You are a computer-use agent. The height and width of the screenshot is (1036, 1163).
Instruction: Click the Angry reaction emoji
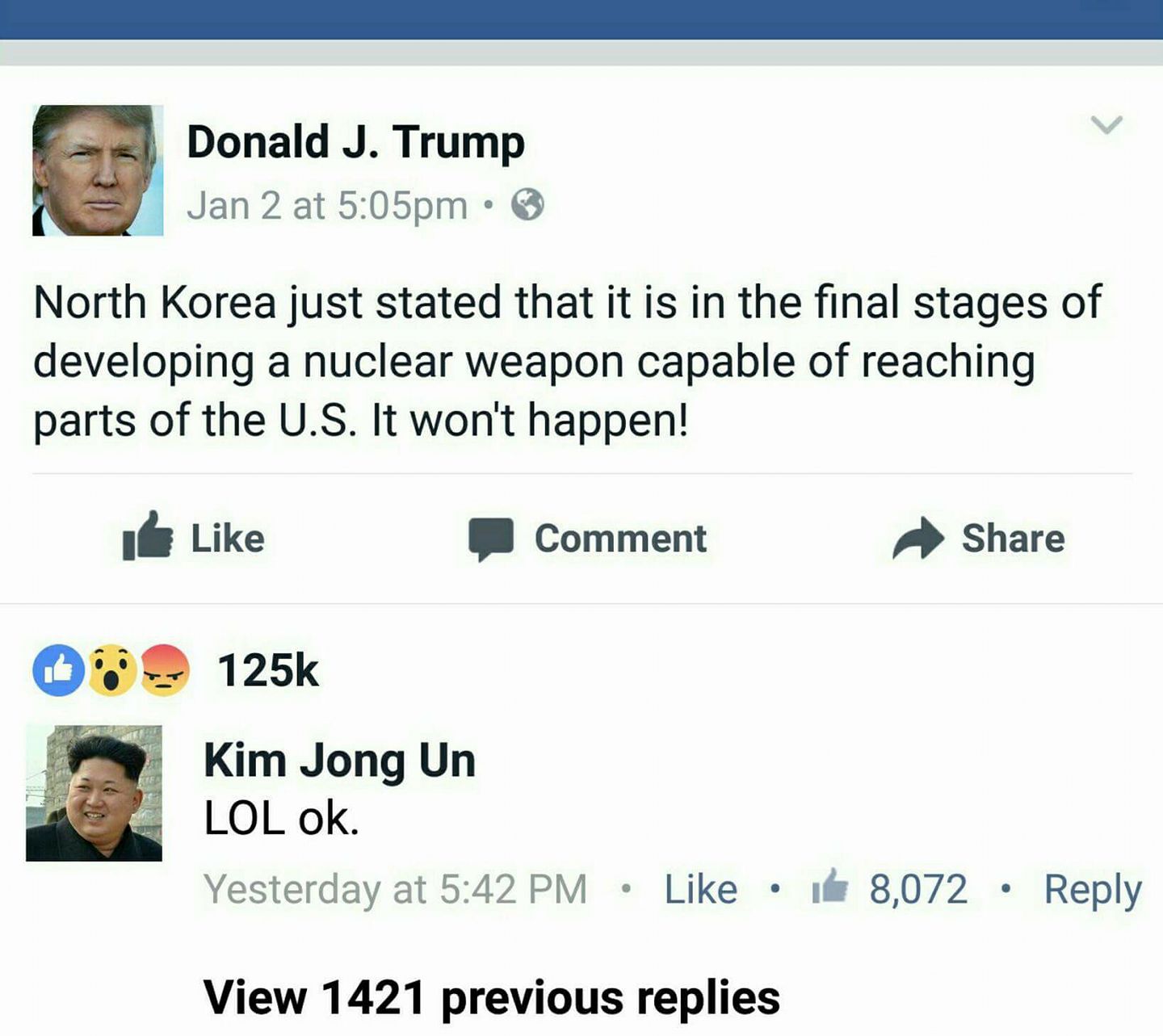coord(165,670)
